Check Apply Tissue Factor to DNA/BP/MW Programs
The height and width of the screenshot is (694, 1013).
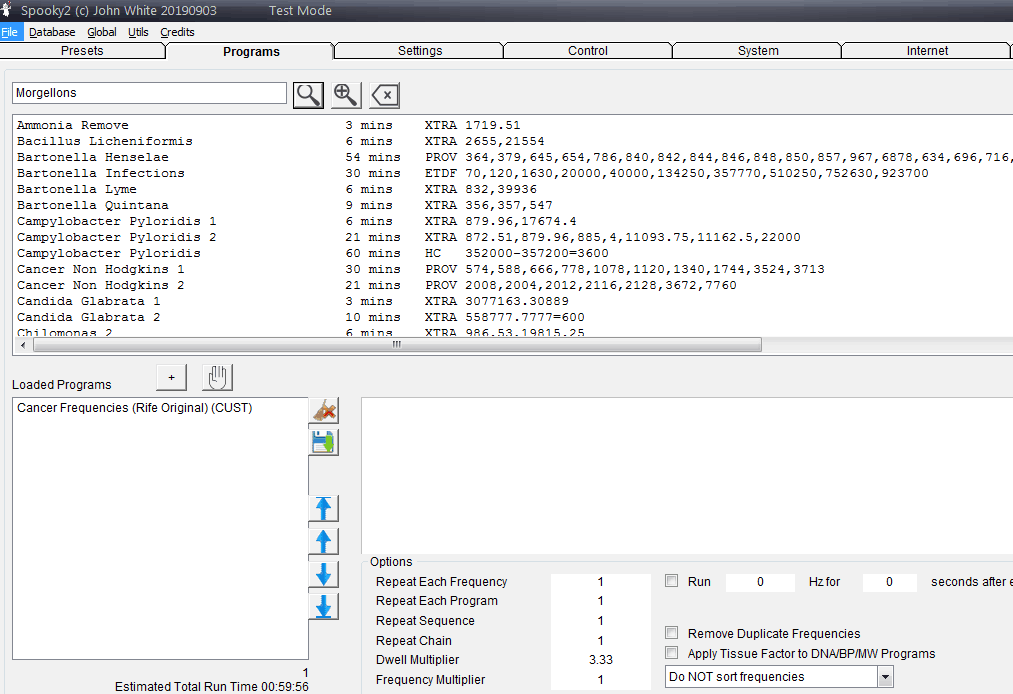point(672,653)
